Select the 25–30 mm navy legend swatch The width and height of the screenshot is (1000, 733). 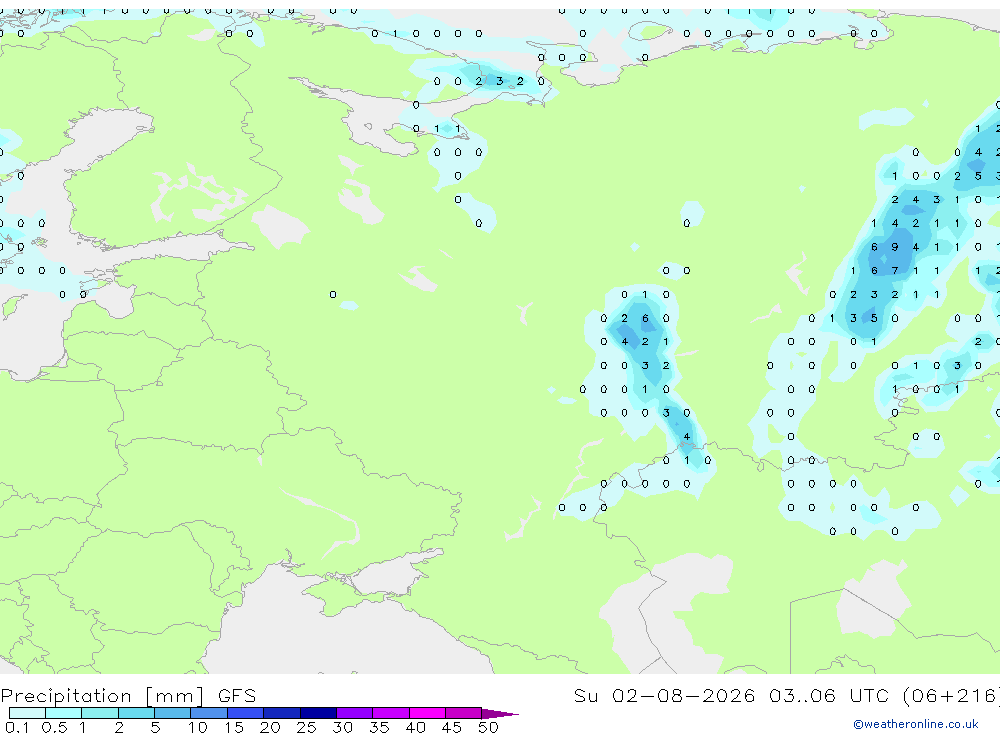tap(318, 713)
